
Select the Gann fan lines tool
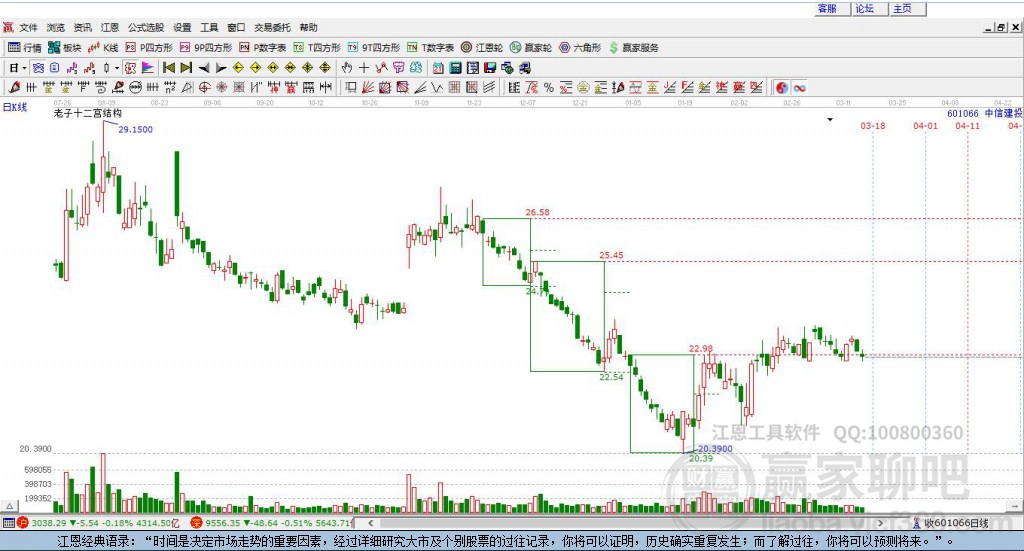(368, 87)
